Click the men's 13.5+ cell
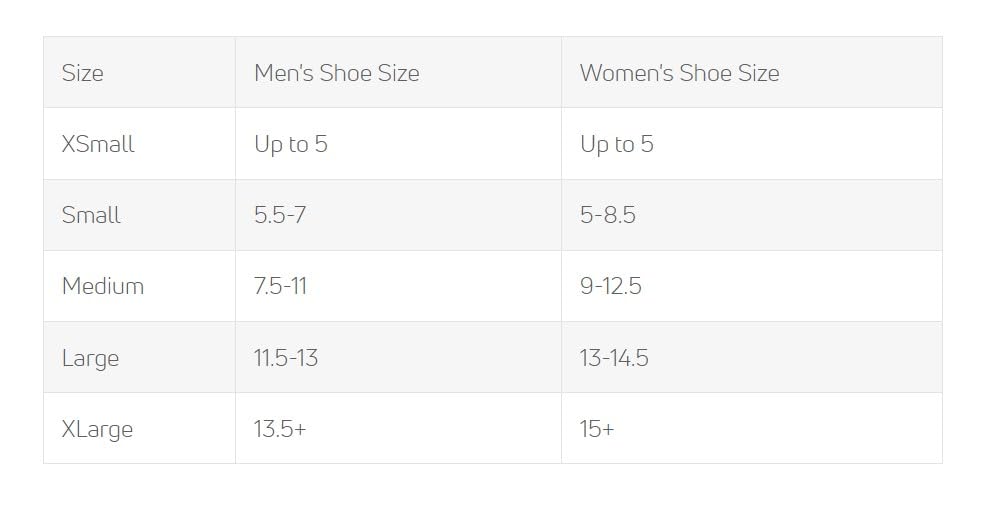Screen dimensions: 985x520 (280, 429)
